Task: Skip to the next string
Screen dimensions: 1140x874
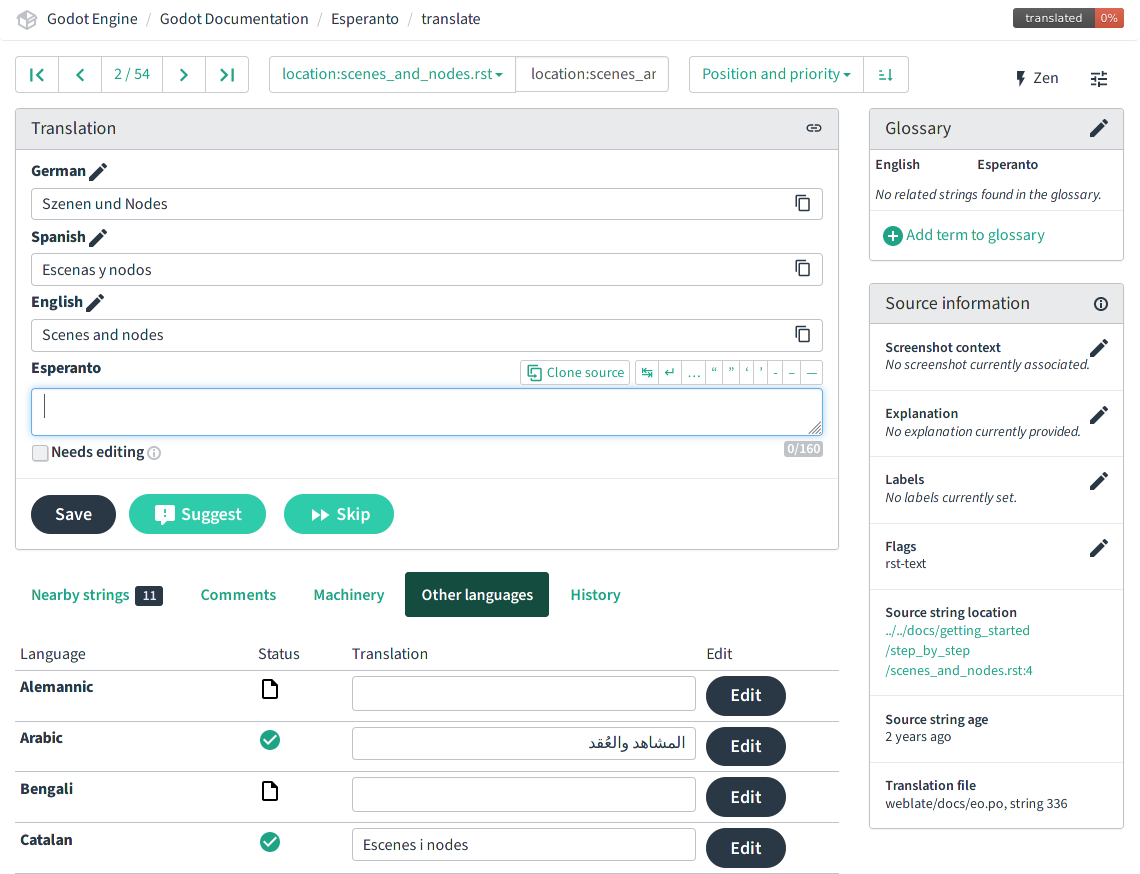Action: point(339,514)
